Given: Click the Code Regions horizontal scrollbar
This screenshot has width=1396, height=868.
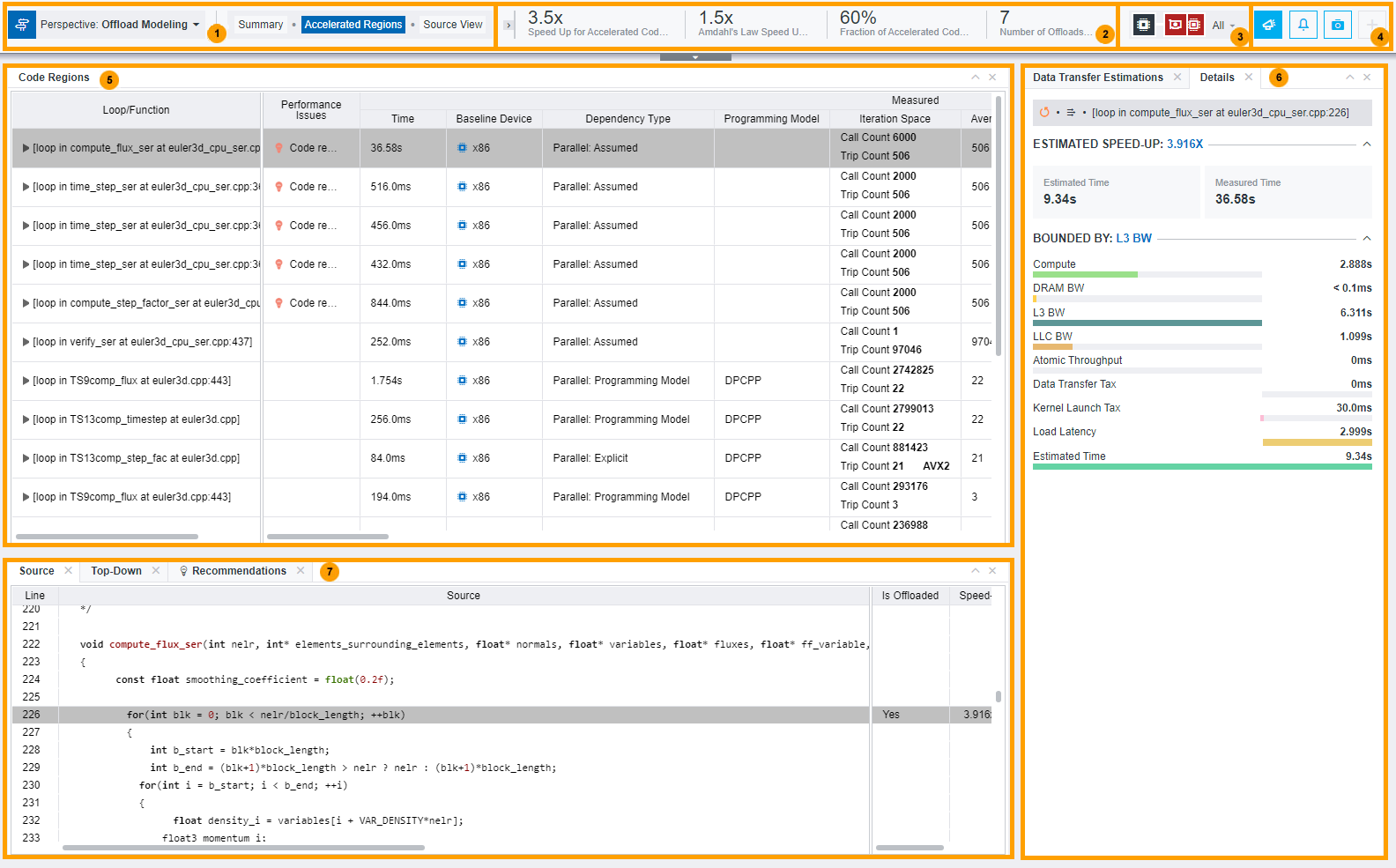Looking at the screenshot, I should tap(107, 537).
